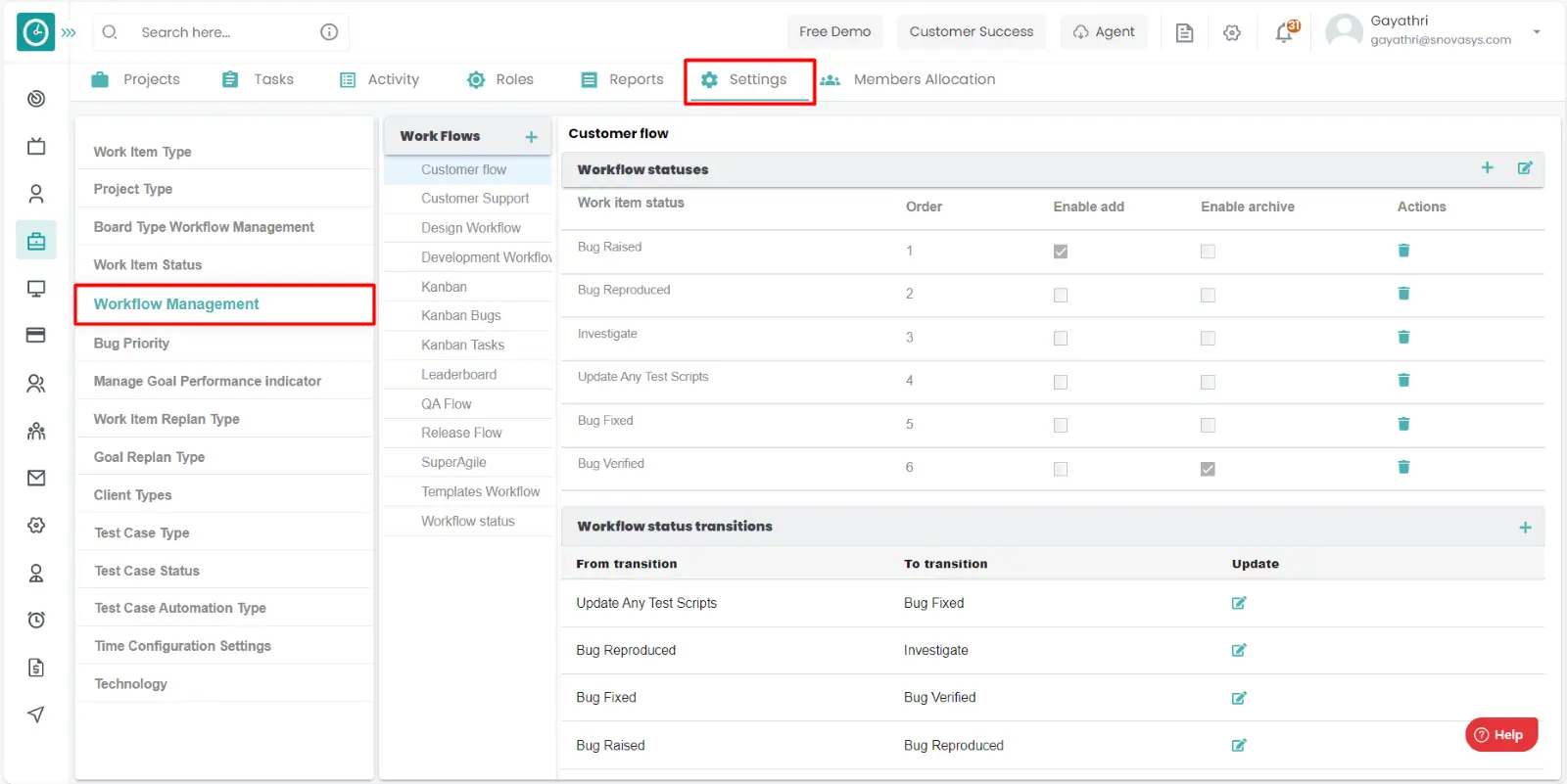Edit transition from Bug Fixed to Bug Verified

pos(1239,698)
